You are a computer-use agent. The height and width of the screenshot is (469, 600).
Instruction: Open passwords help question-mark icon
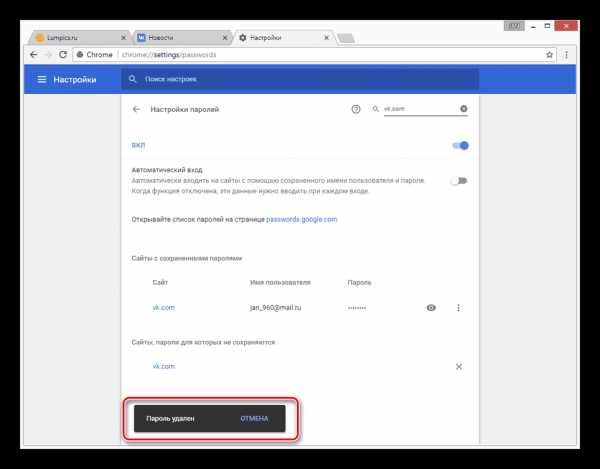(x=356, y=109)
